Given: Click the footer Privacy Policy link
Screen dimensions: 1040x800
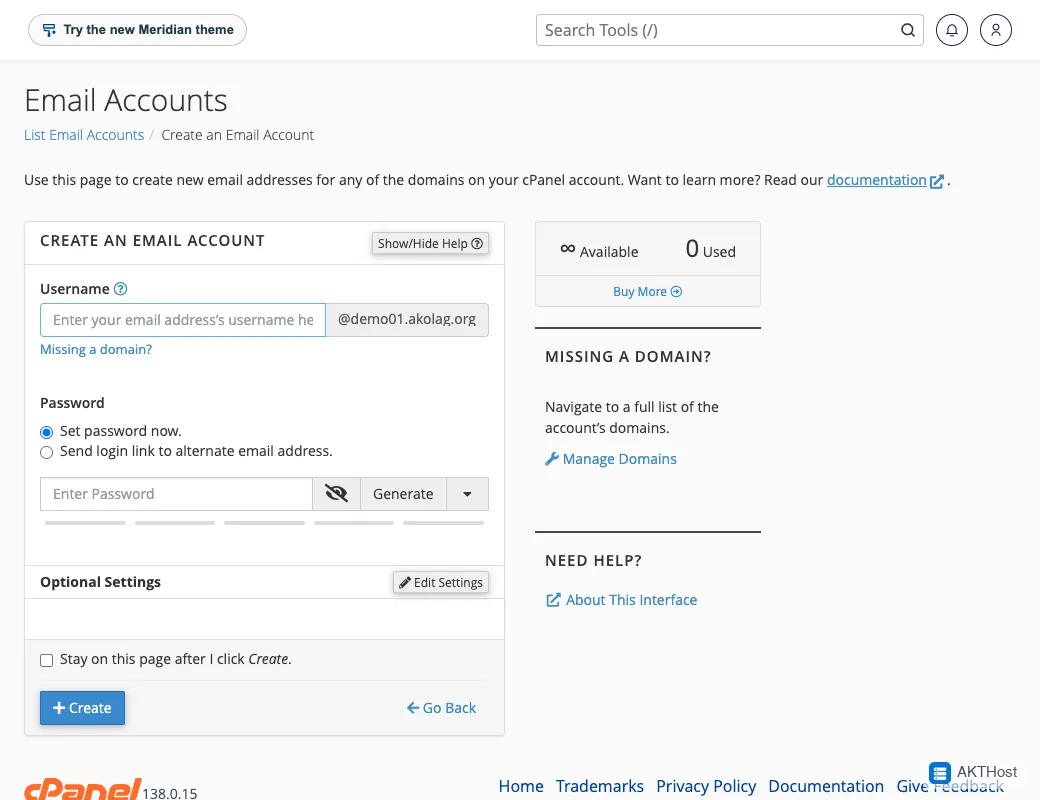Looking at the screenshot, I should pyautogui.click(x=706, y=786).
